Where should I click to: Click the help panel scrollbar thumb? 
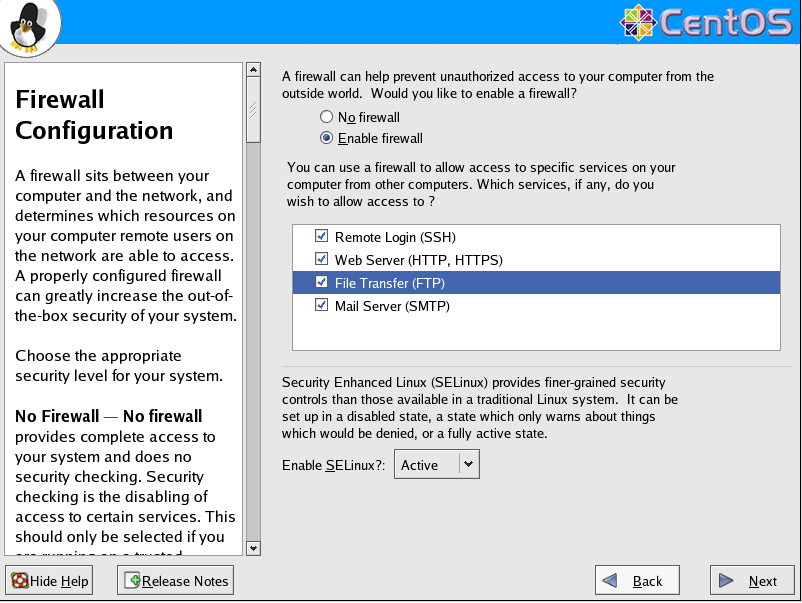point(253,110)
